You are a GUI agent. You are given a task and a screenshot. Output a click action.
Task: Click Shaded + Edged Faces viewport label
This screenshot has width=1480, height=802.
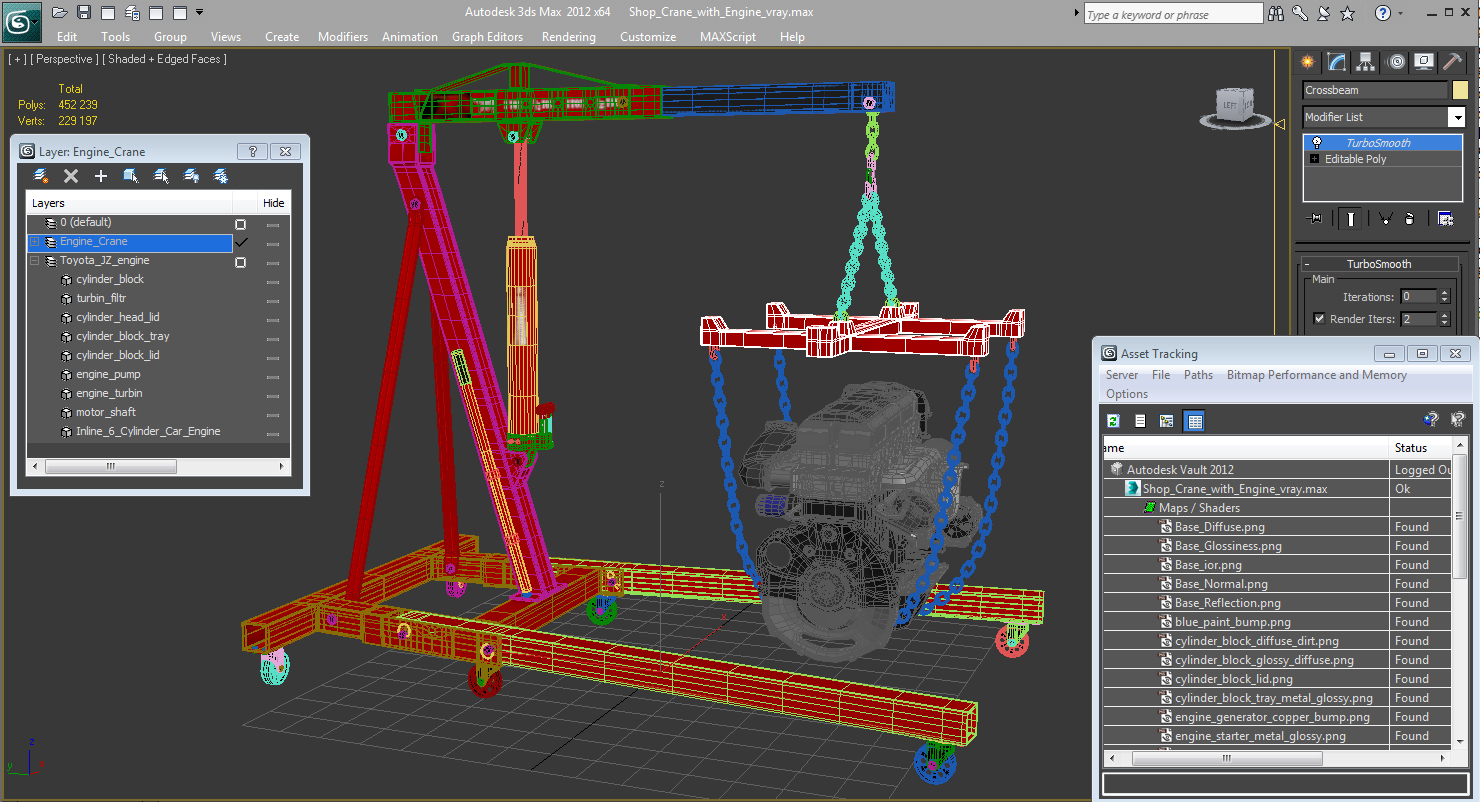(x=166, y=59)
